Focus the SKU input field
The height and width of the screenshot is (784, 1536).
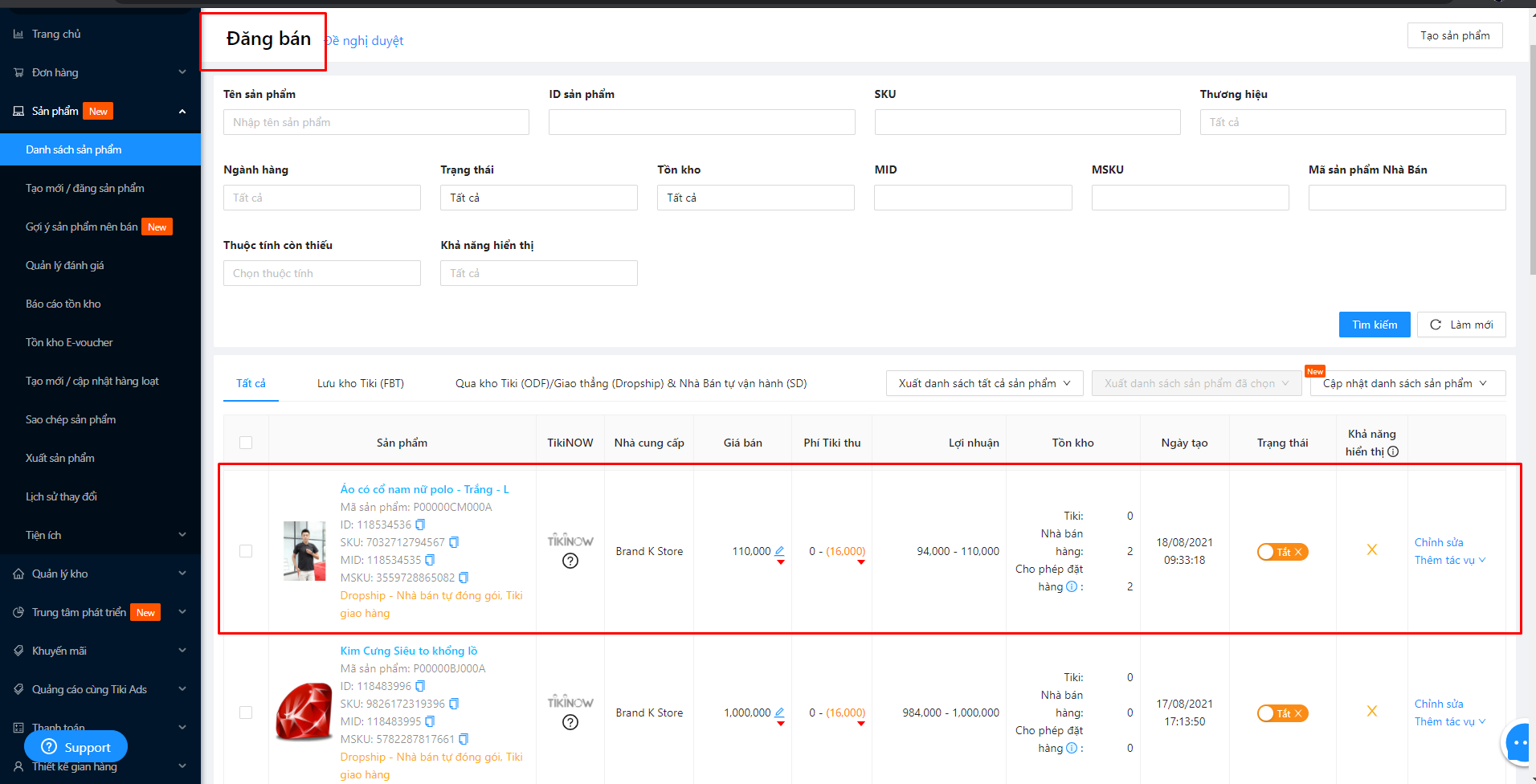(1027, 122)
